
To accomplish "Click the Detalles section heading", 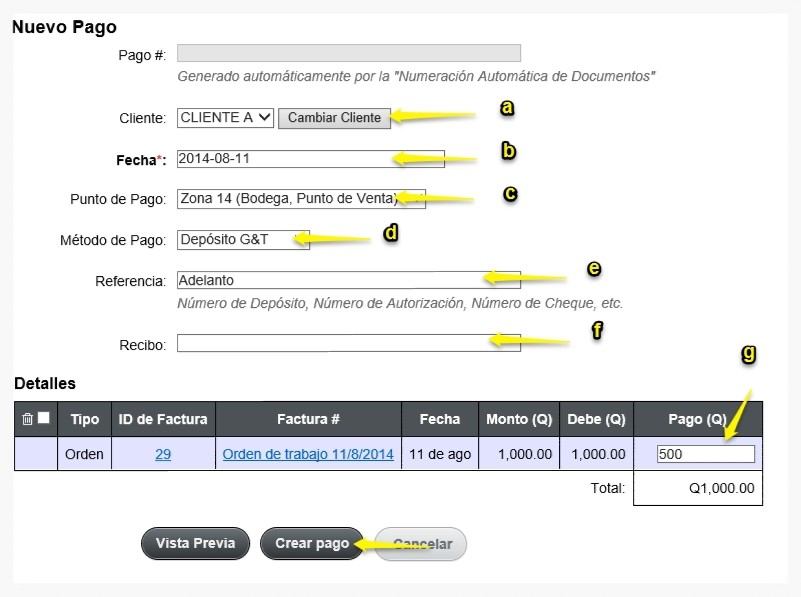I will (x=45, y=384).
